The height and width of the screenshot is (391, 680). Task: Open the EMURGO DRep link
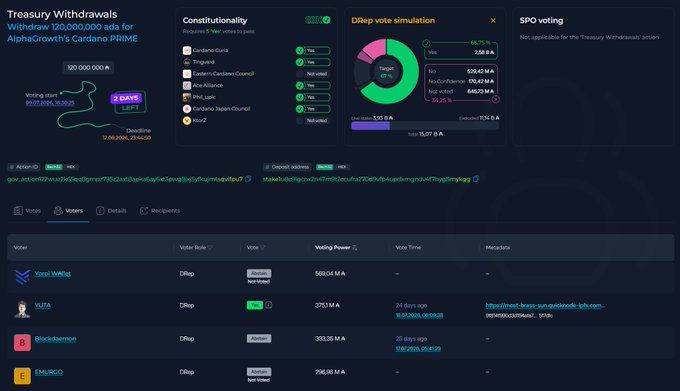(x=49, y=372)
